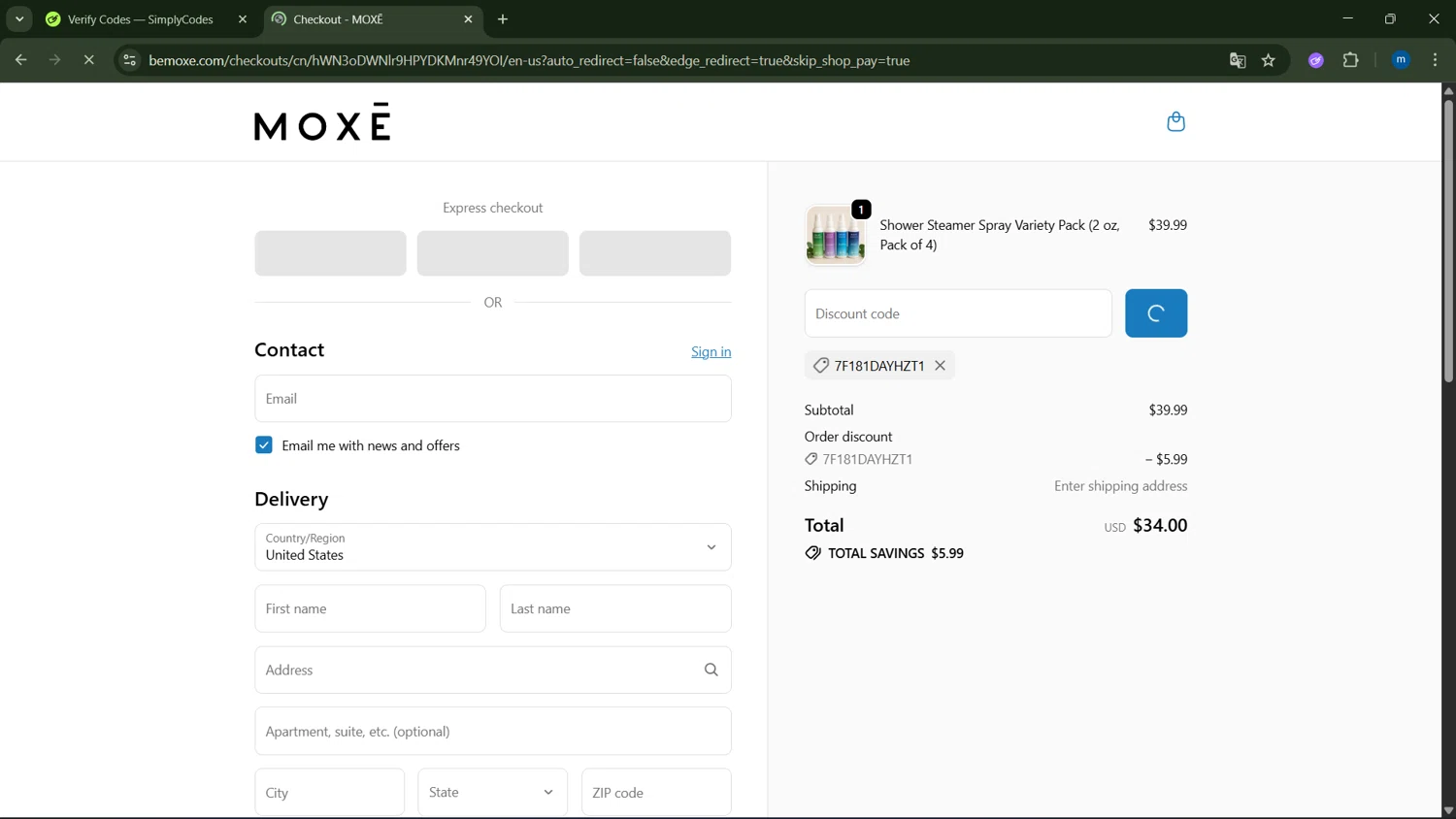Focus the Last name field
Screen dimensions: 1456x819
coord(615,608)
